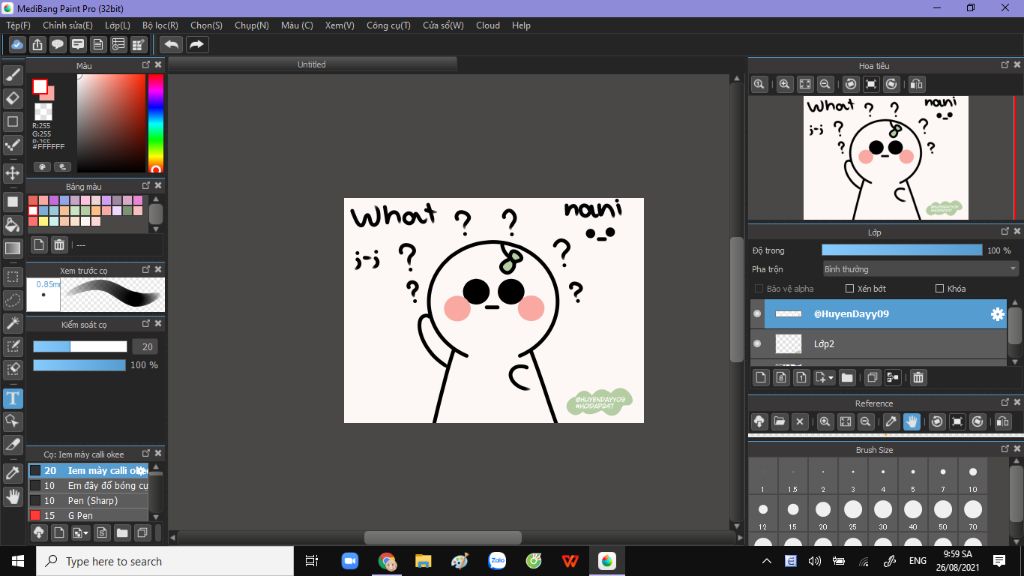Screen dimensions: 1024x576
Task: Toggle the Bảo vệ alpha checkbox
Action: 758,288
